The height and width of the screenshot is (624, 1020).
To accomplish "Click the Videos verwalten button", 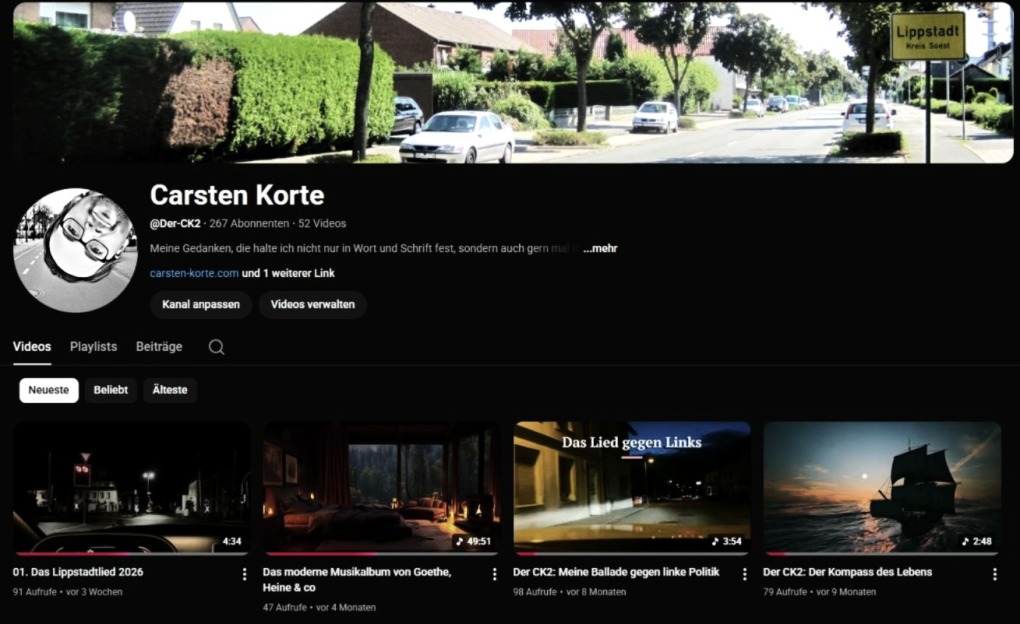I will tap(312, 305).
